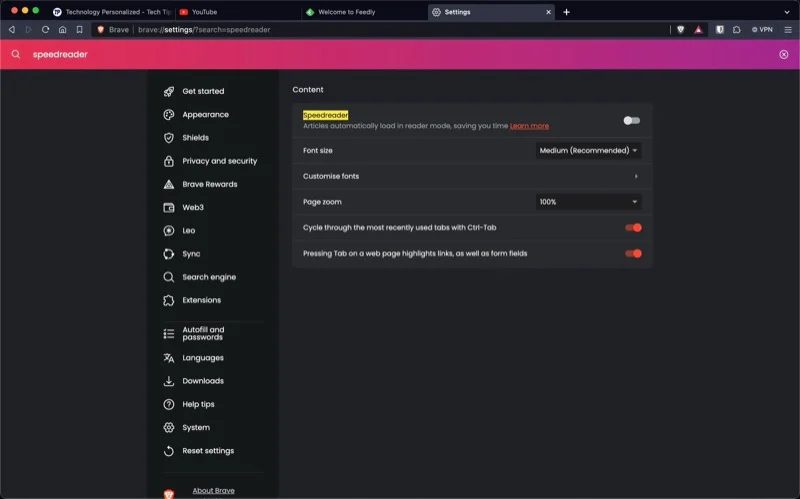
Task: Click the Downloads arrow icon
Action: click(169, 381)
